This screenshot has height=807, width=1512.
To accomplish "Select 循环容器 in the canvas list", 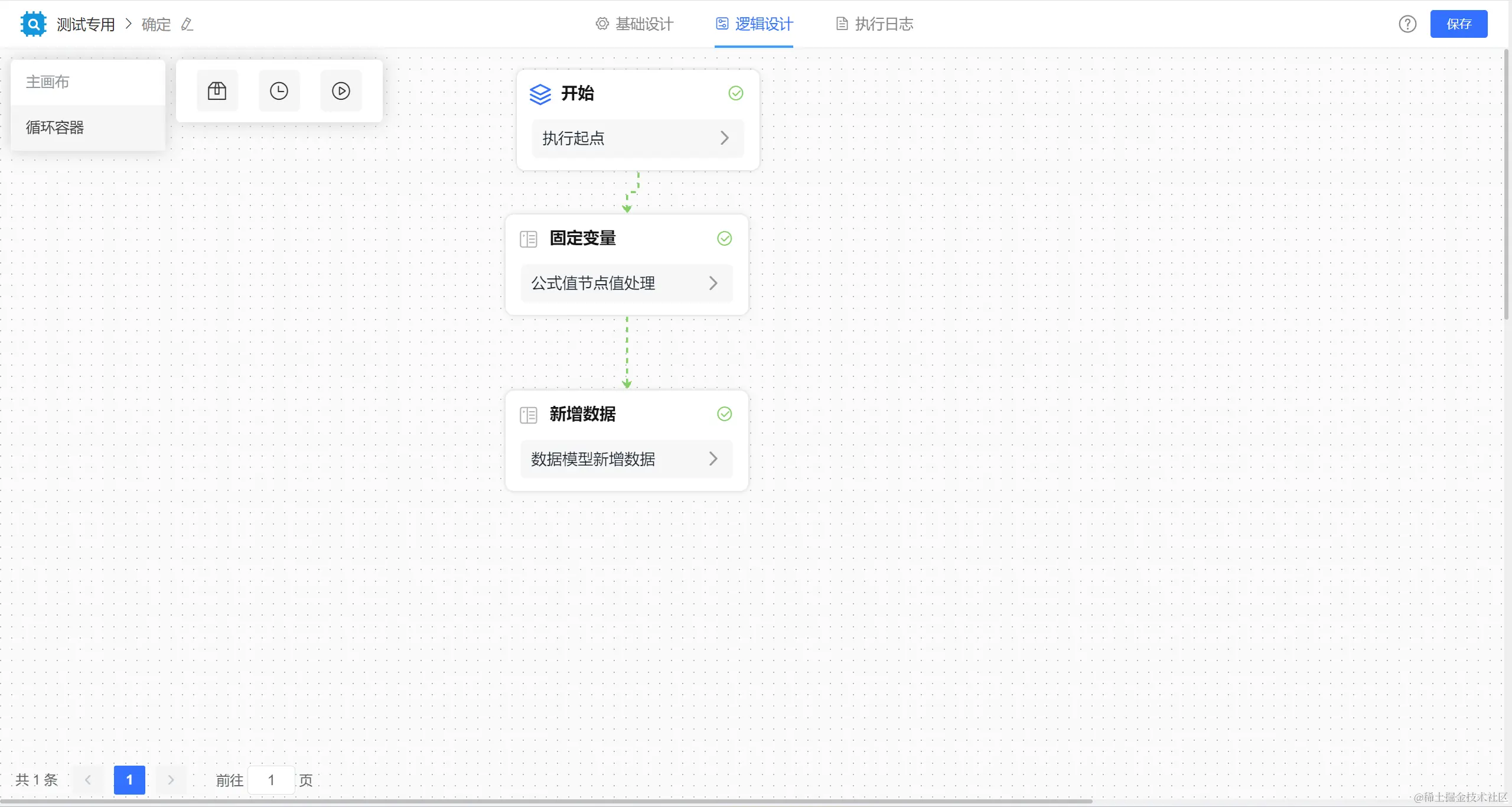I will pyautogui.click(x=55, y=128).
